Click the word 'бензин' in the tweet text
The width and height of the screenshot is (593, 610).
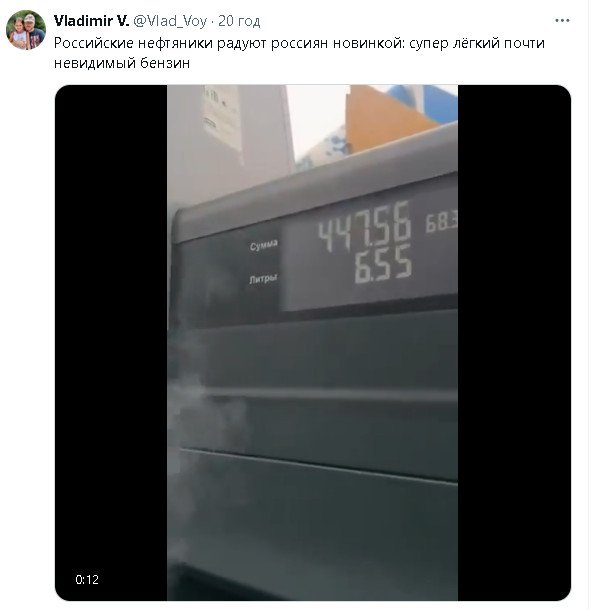[x=165, y=63]
